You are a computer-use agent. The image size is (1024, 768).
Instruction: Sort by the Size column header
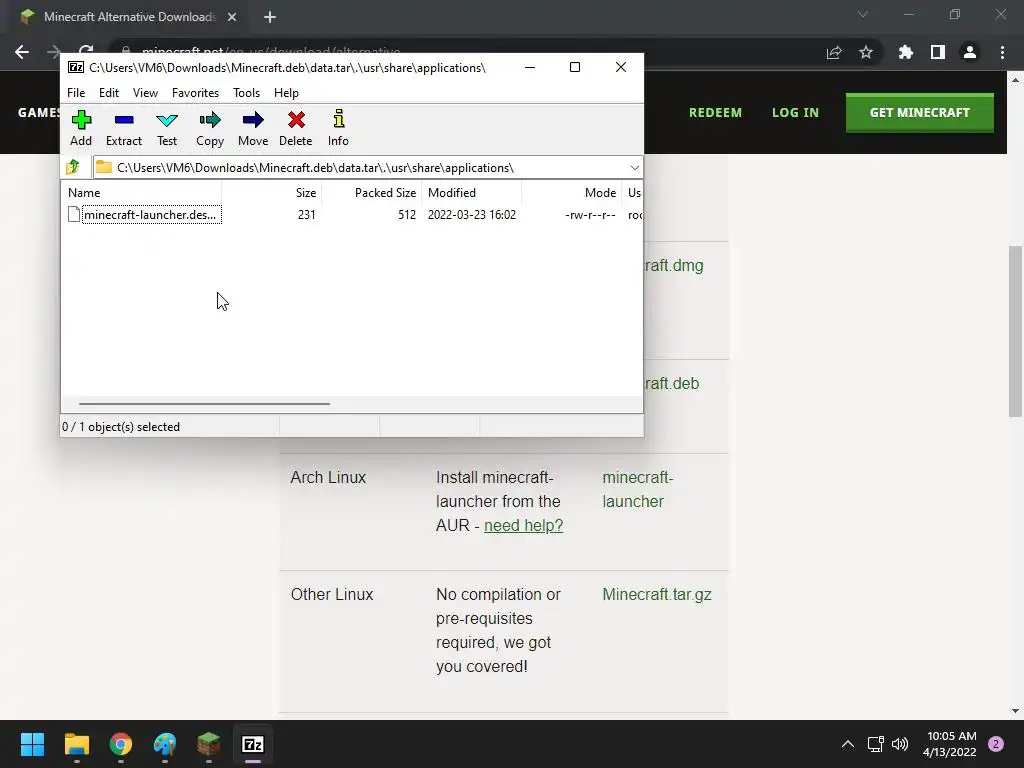pyautogui.click(x=272, y=193)
